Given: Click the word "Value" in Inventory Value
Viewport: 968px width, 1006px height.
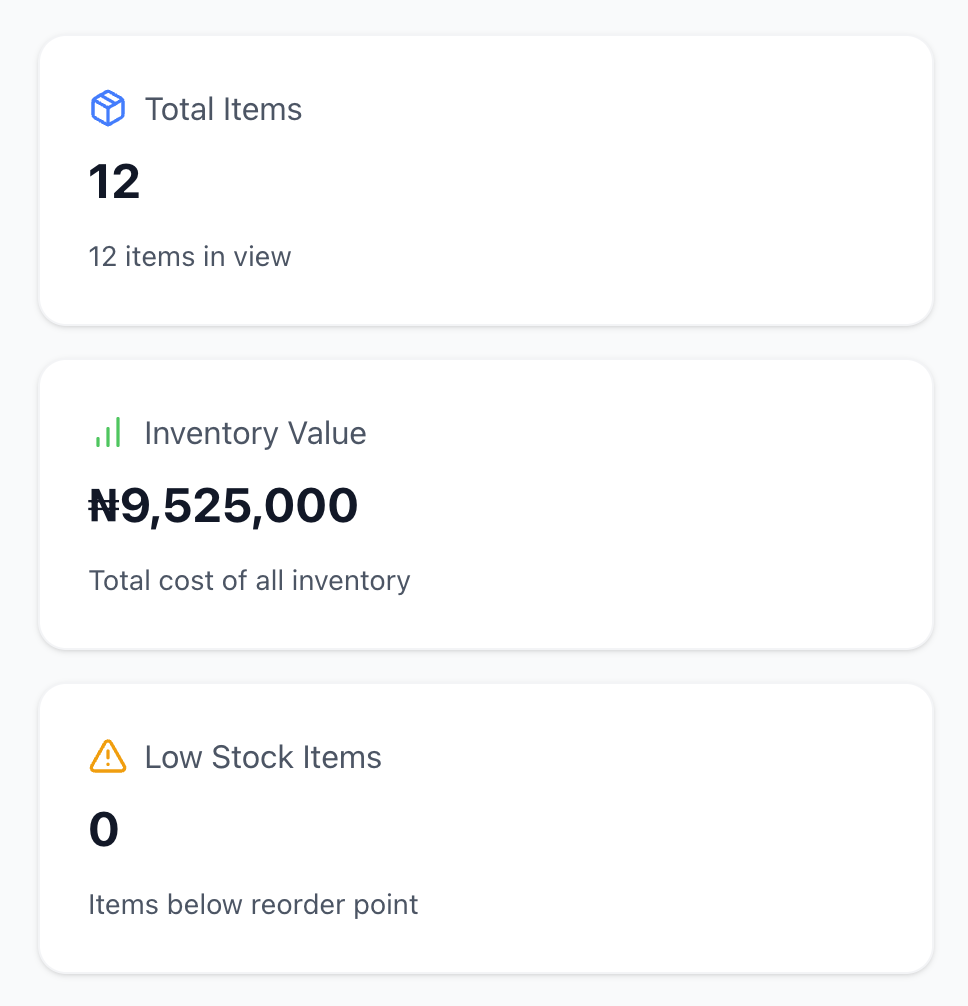Looking at the screenshot, I should click(327, 433).
